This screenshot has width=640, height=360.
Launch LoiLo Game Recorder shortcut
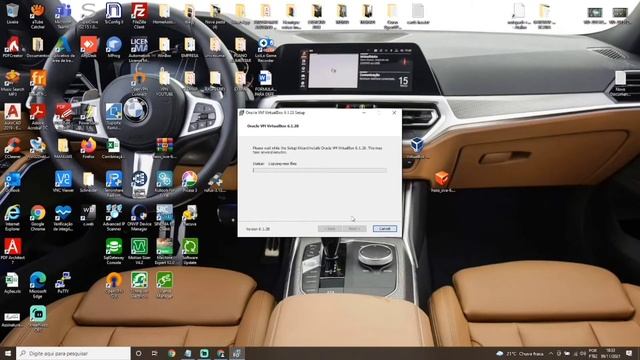(x=265, y=49)
